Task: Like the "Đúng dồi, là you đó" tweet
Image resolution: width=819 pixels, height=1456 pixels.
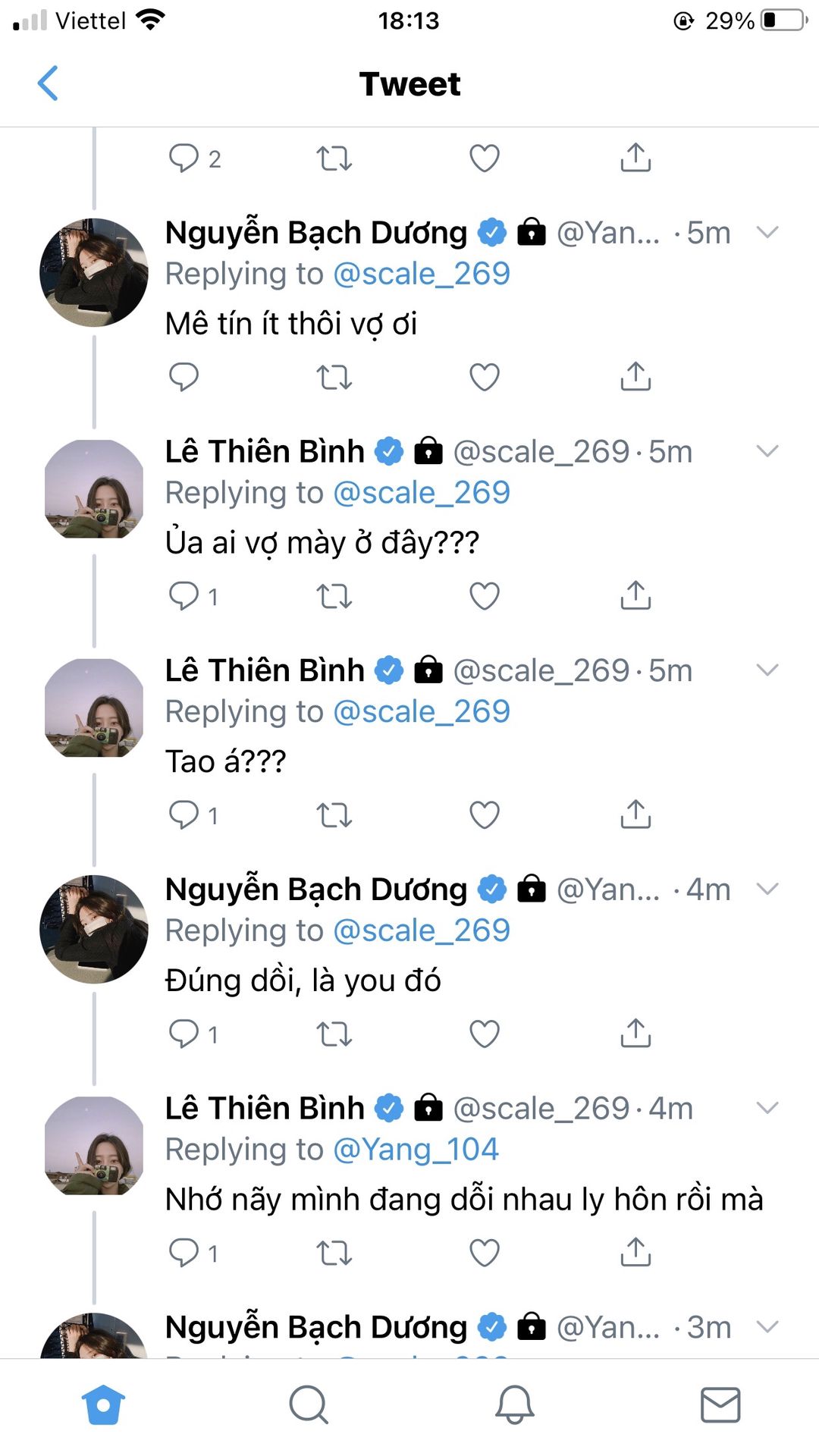Action: click(485, 1034)
